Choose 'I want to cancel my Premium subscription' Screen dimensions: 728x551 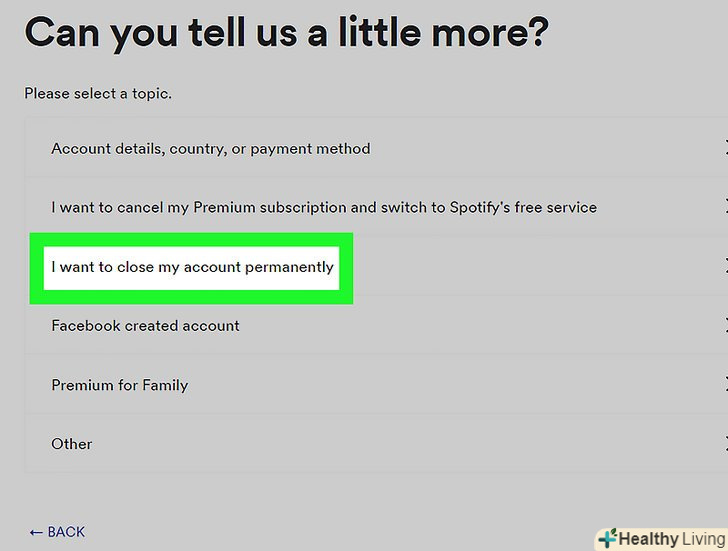[323, 208]
